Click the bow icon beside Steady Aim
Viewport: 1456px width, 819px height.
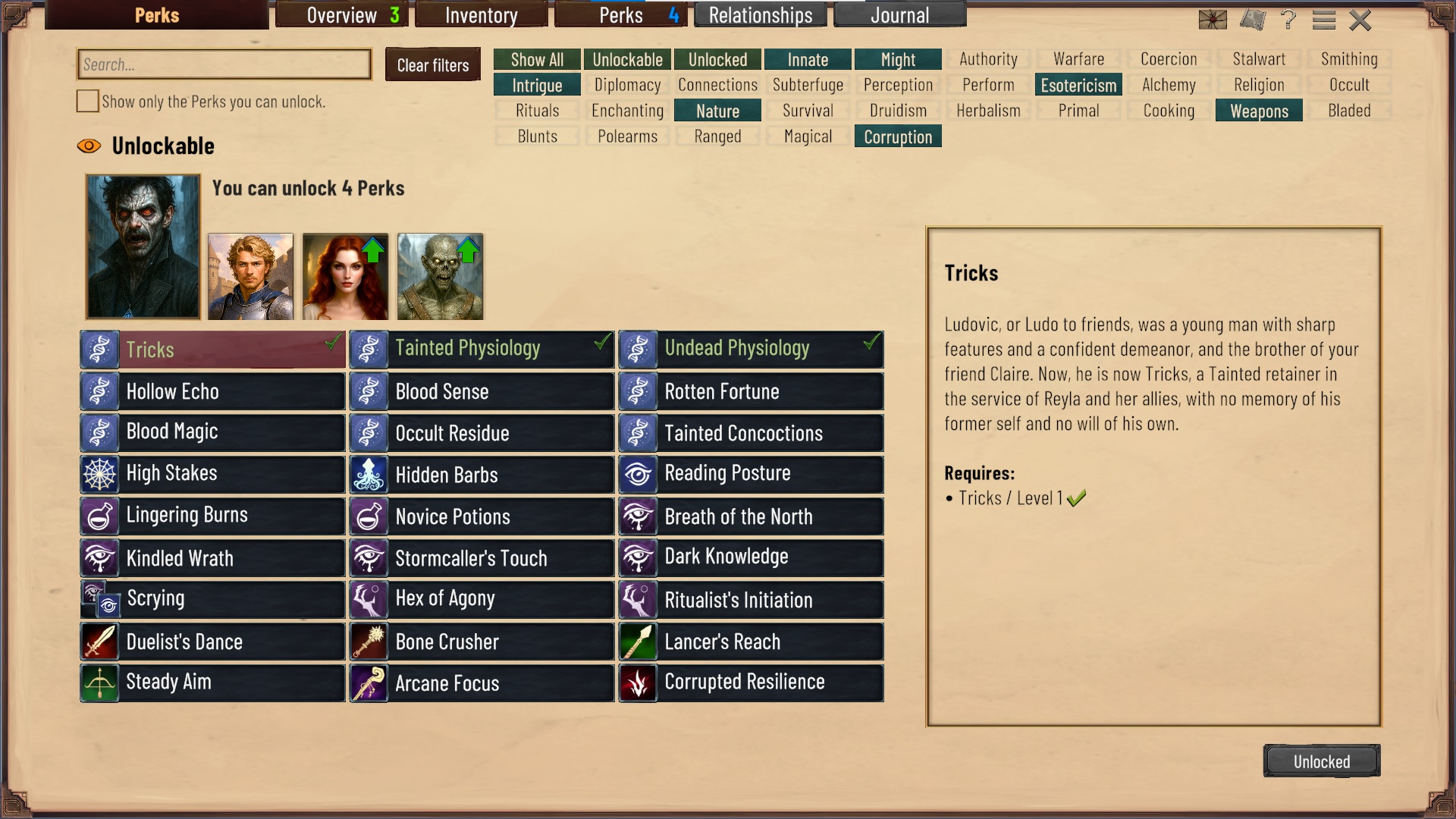pyautogui.click(x=99, y=683)
